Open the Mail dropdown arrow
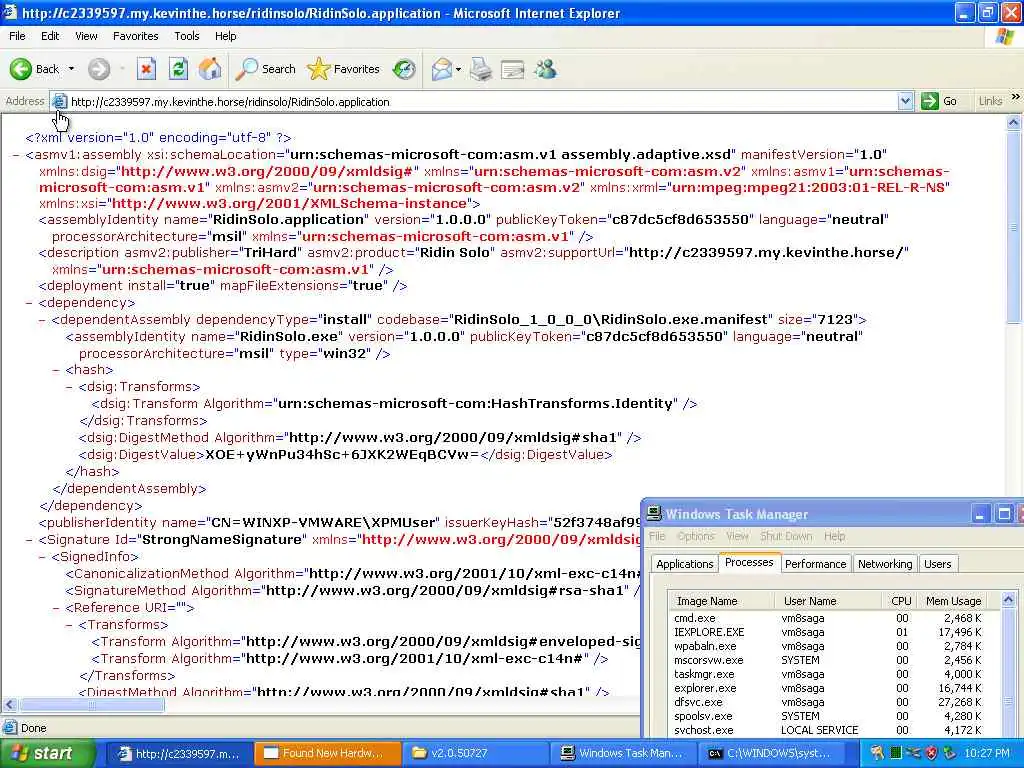Screen dimensions: 1024x768 tap(458, 69)
